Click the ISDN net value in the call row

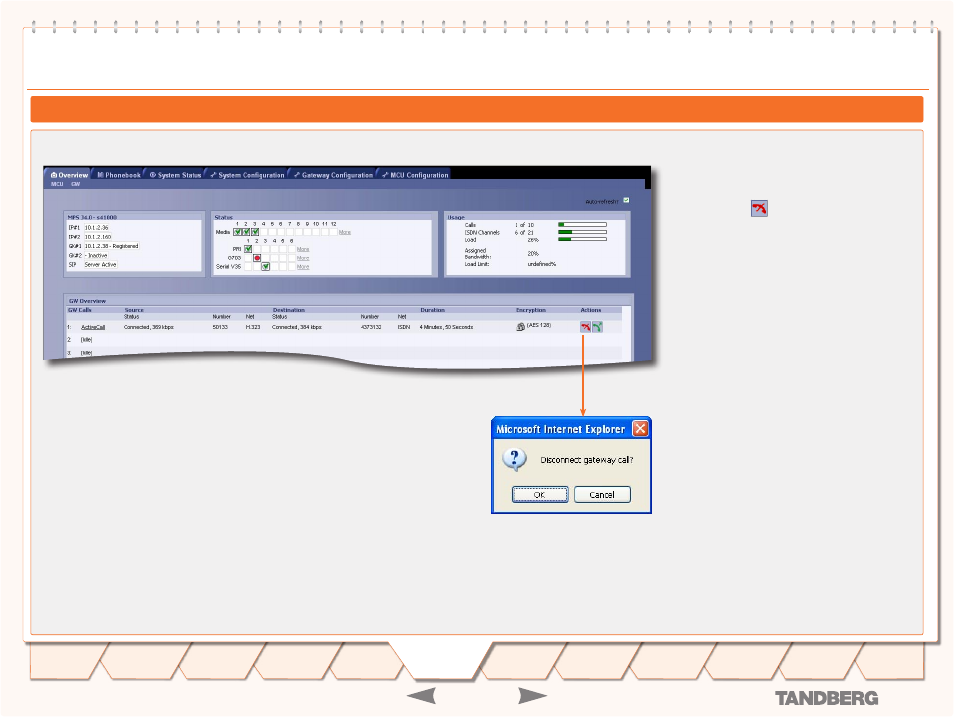pos(404,327)
